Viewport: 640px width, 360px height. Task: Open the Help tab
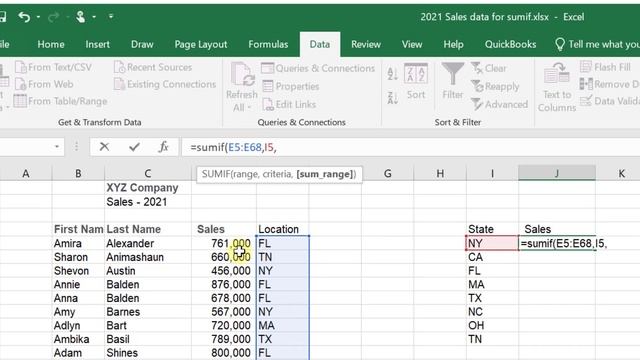[x=453, y=44]
